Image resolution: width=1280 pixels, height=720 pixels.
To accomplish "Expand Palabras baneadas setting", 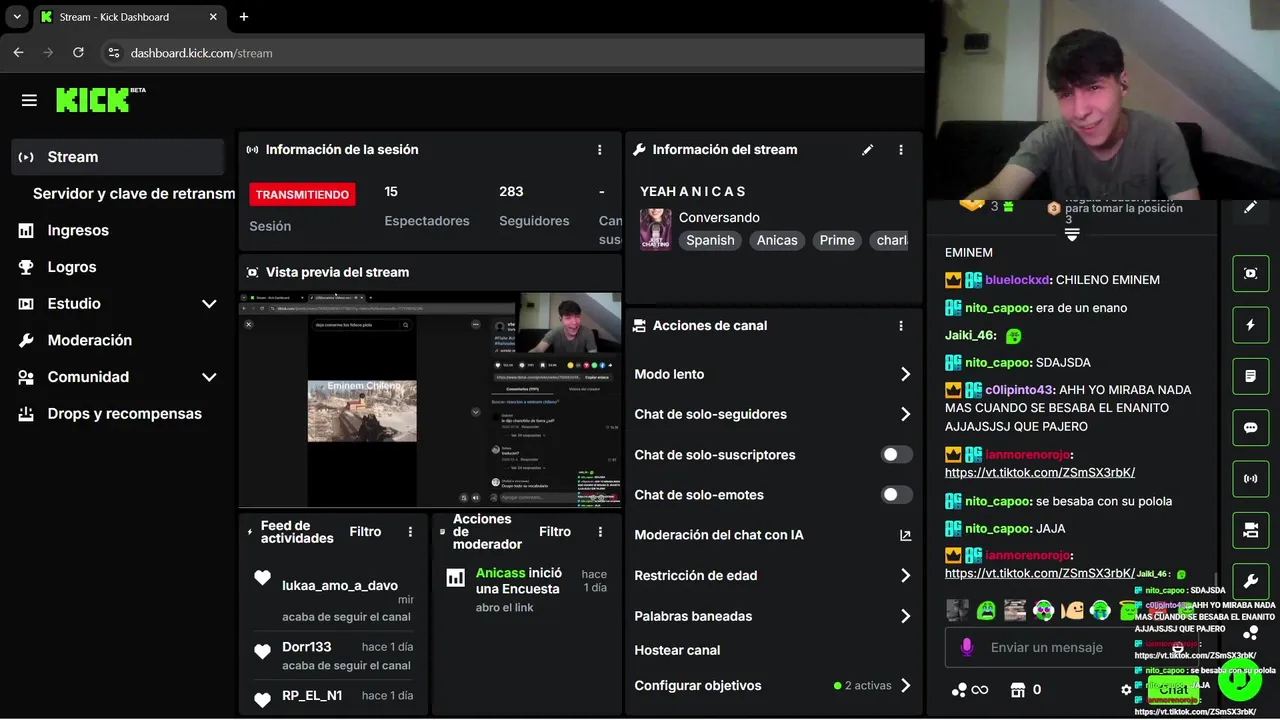I will [x=905, y=616].
